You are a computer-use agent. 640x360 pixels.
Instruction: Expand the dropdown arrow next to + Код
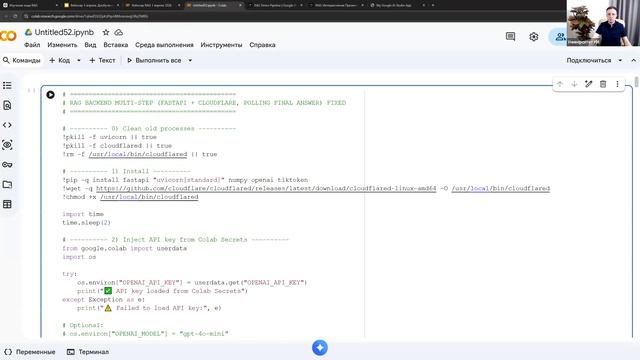(79, 60)
